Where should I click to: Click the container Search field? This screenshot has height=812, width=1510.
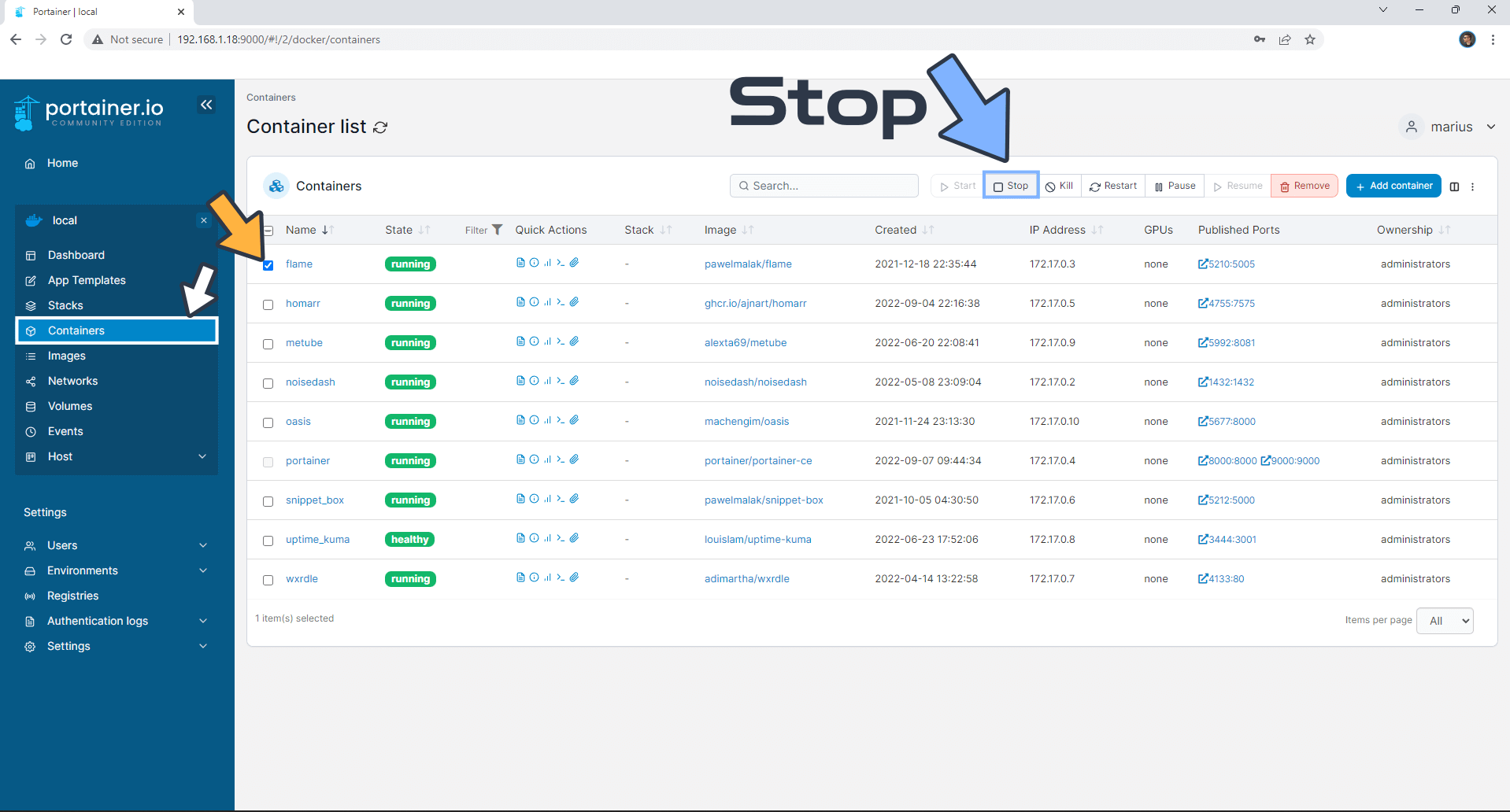pos(824,186)
